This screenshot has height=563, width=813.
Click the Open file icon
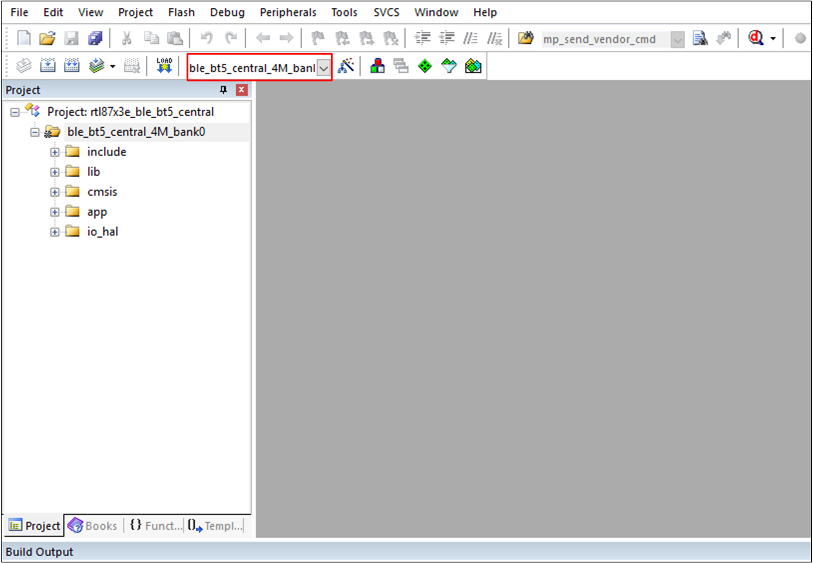(47, 38)
